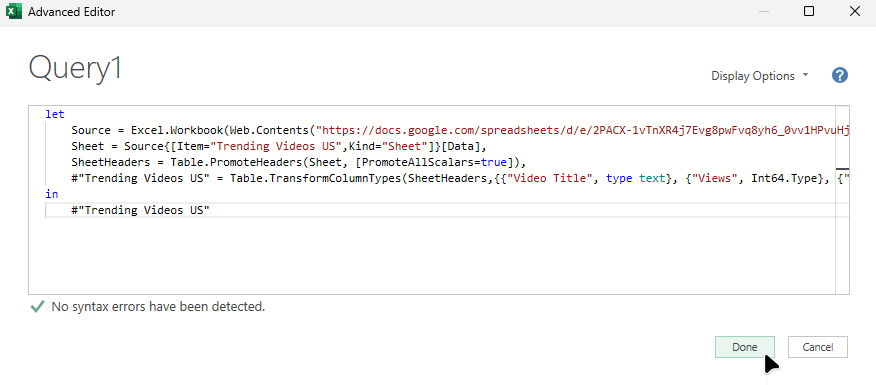Open the blue help question mark icon

coord(840,75)
